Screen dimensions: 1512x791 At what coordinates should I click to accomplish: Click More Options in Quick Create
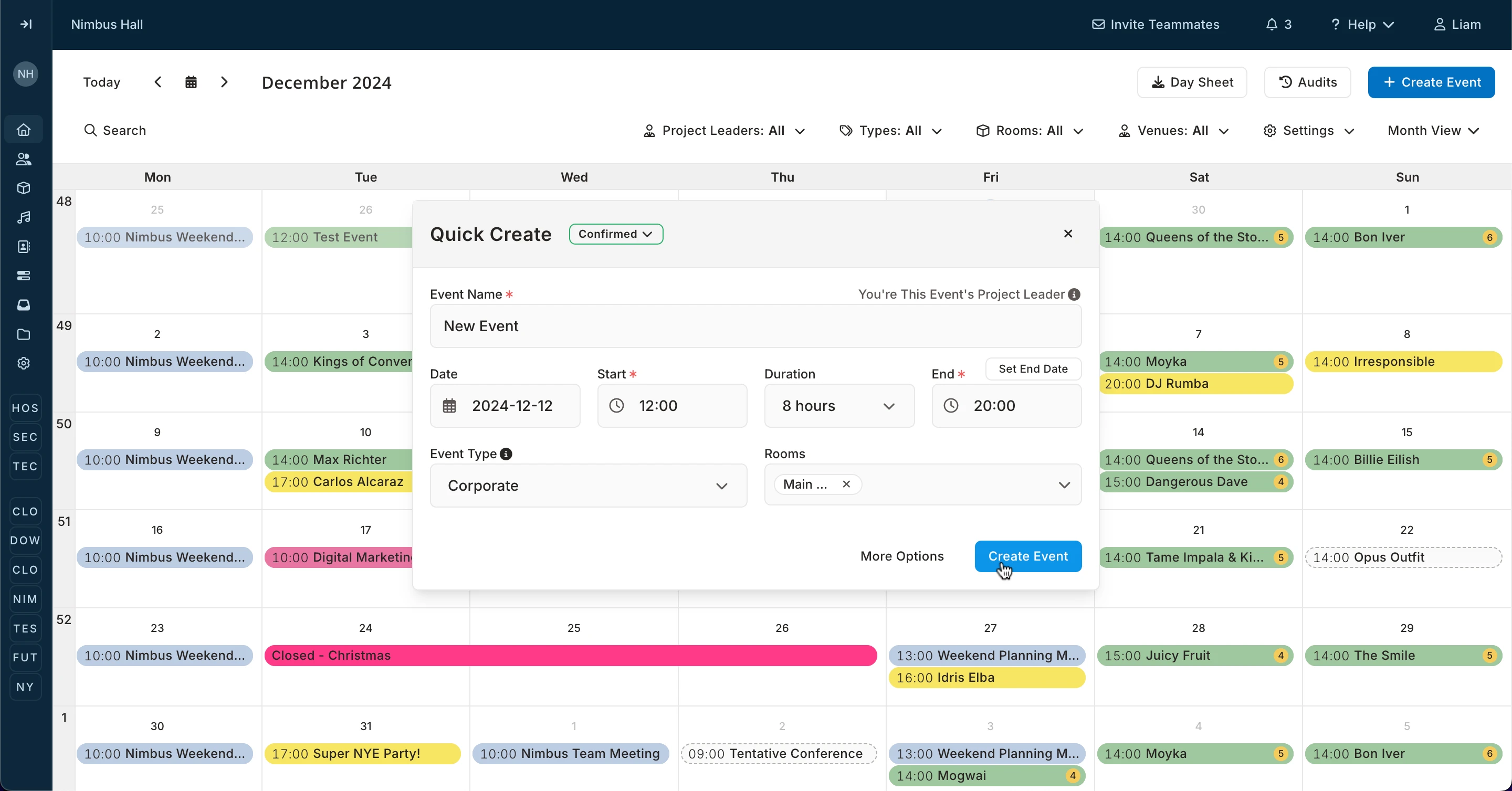901,556
